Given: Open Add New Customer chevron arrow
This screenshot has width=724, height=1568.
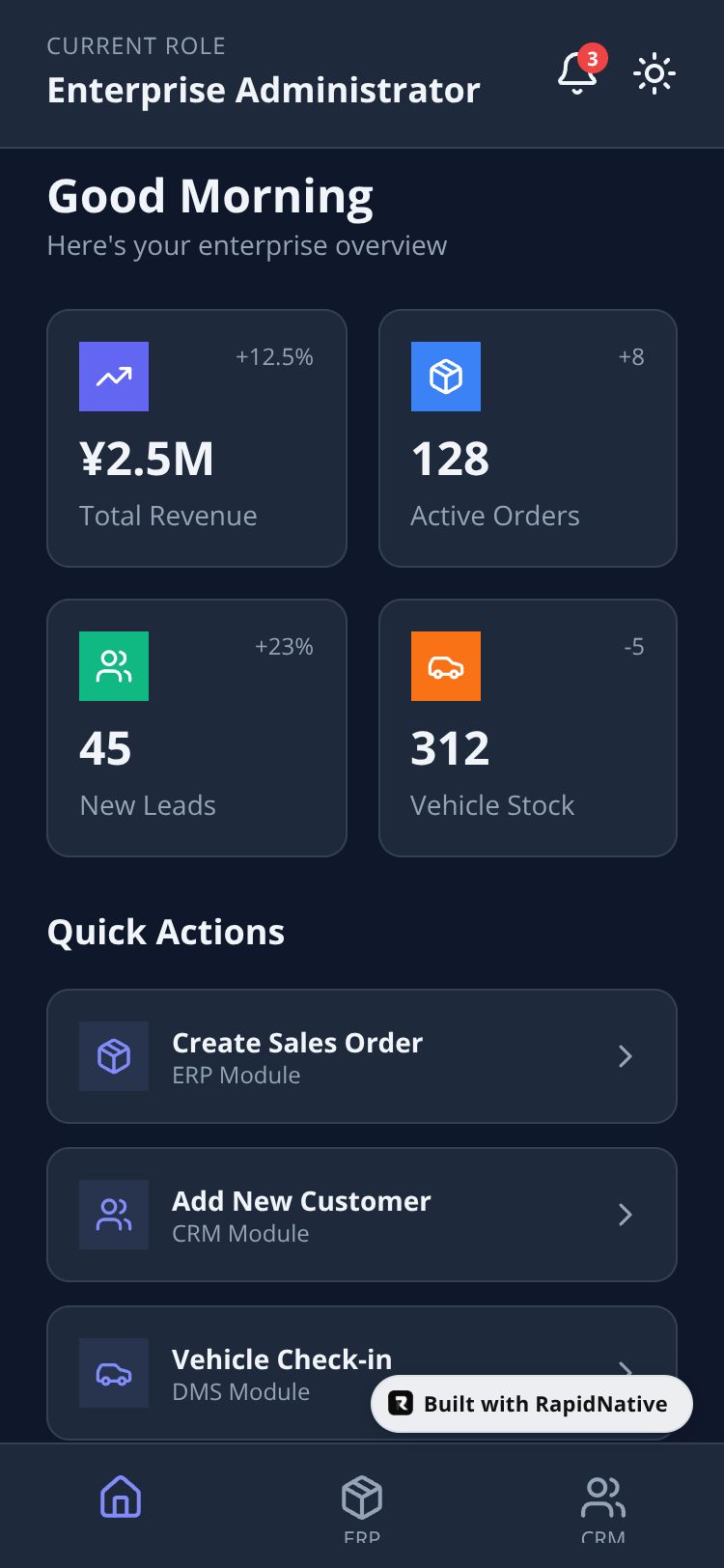Looking at the screenshot, I should click(626, 1215).
